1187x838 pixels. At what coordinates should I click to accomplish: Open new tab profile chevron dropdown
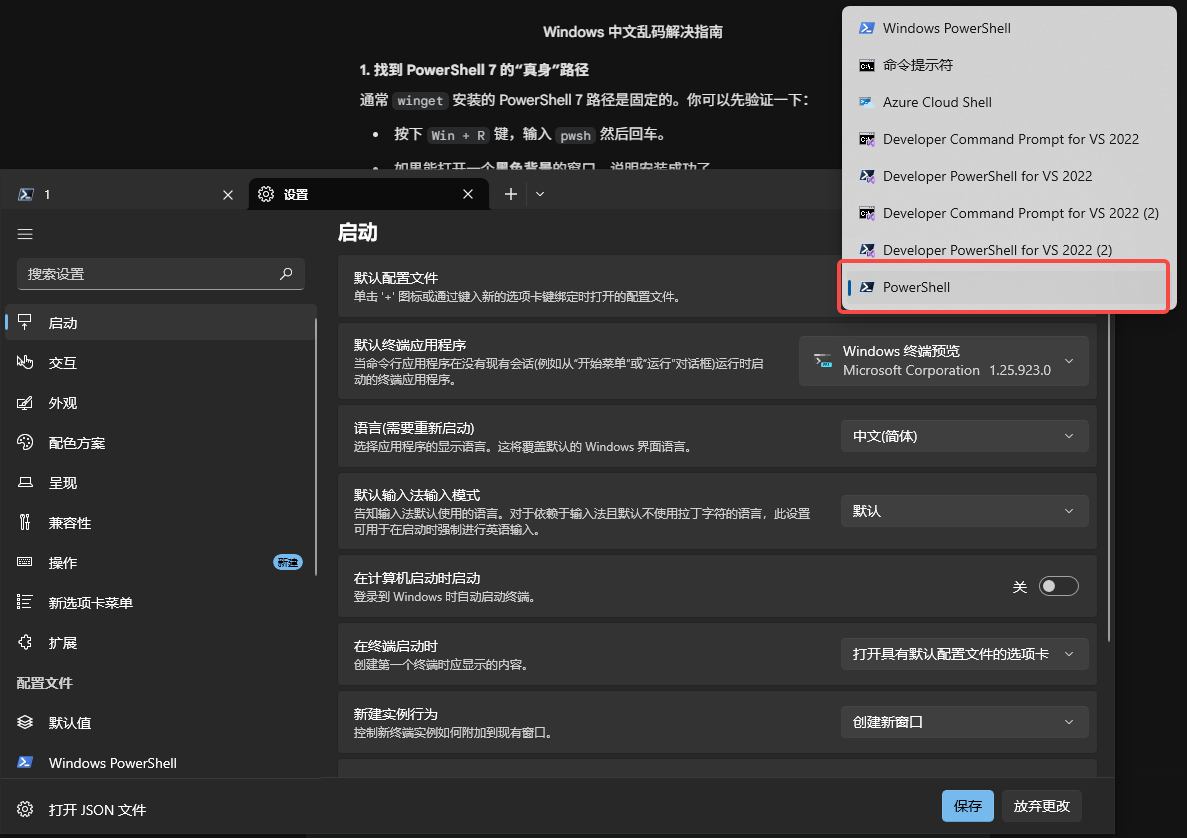[540, 194]
